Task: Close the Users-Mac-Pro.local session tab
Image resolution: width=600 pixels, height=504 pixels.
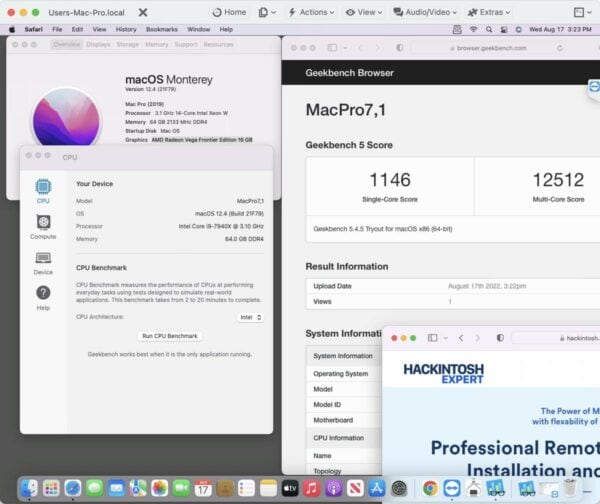Action: click(x=143, y=13)
